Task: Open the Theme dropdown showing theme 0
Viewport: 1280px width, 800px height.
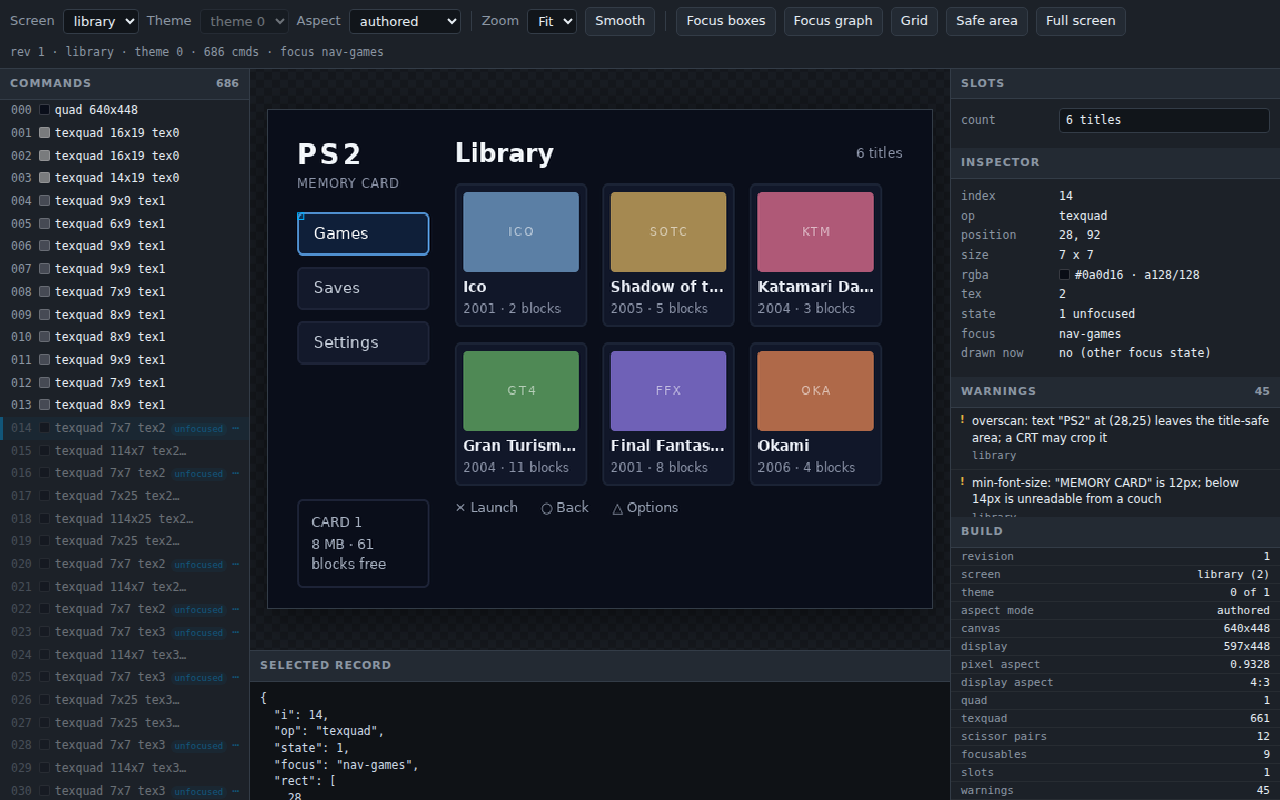Action: click(x=244, y=21)
